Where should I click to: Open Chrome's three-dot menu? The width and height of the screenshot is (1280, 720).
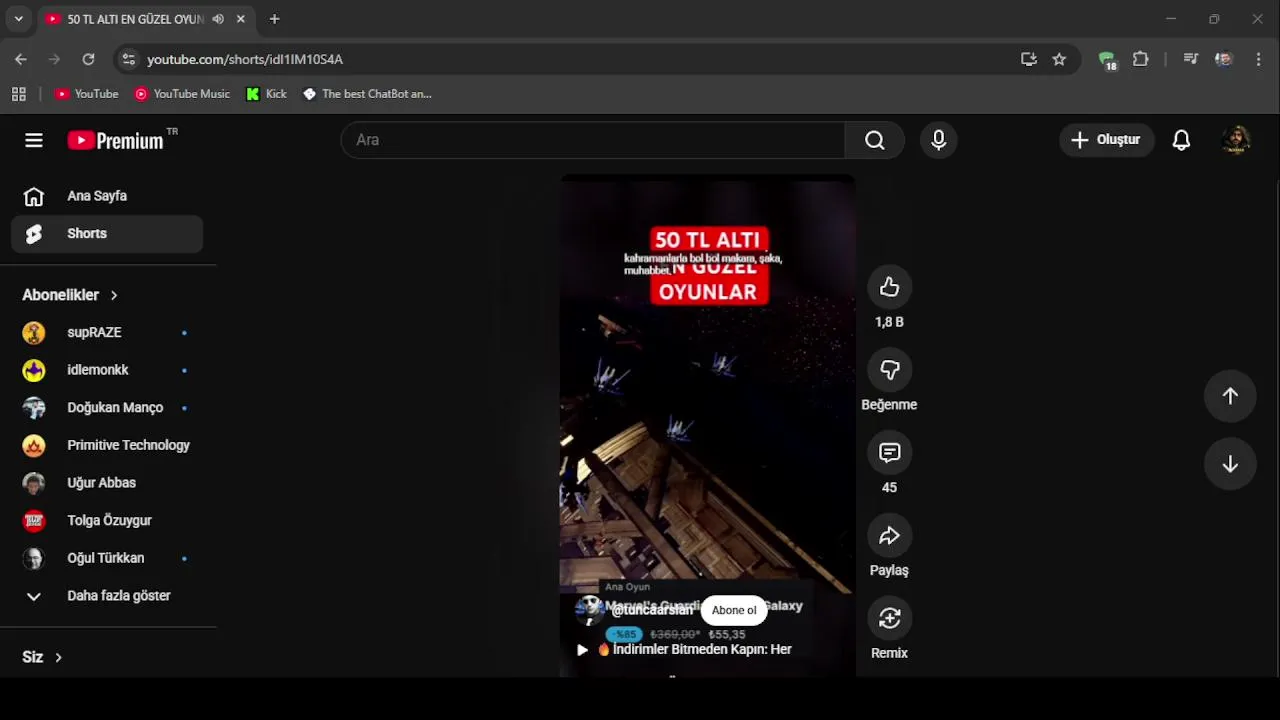point(1258,59)
